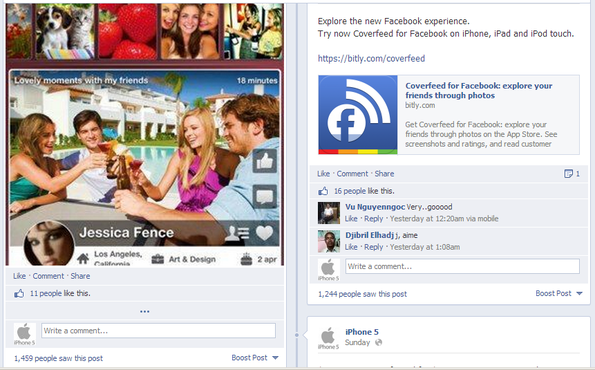Click the Apple avatar beside right comment box
The image size is (595, 370).
click(x=328, y=269)
